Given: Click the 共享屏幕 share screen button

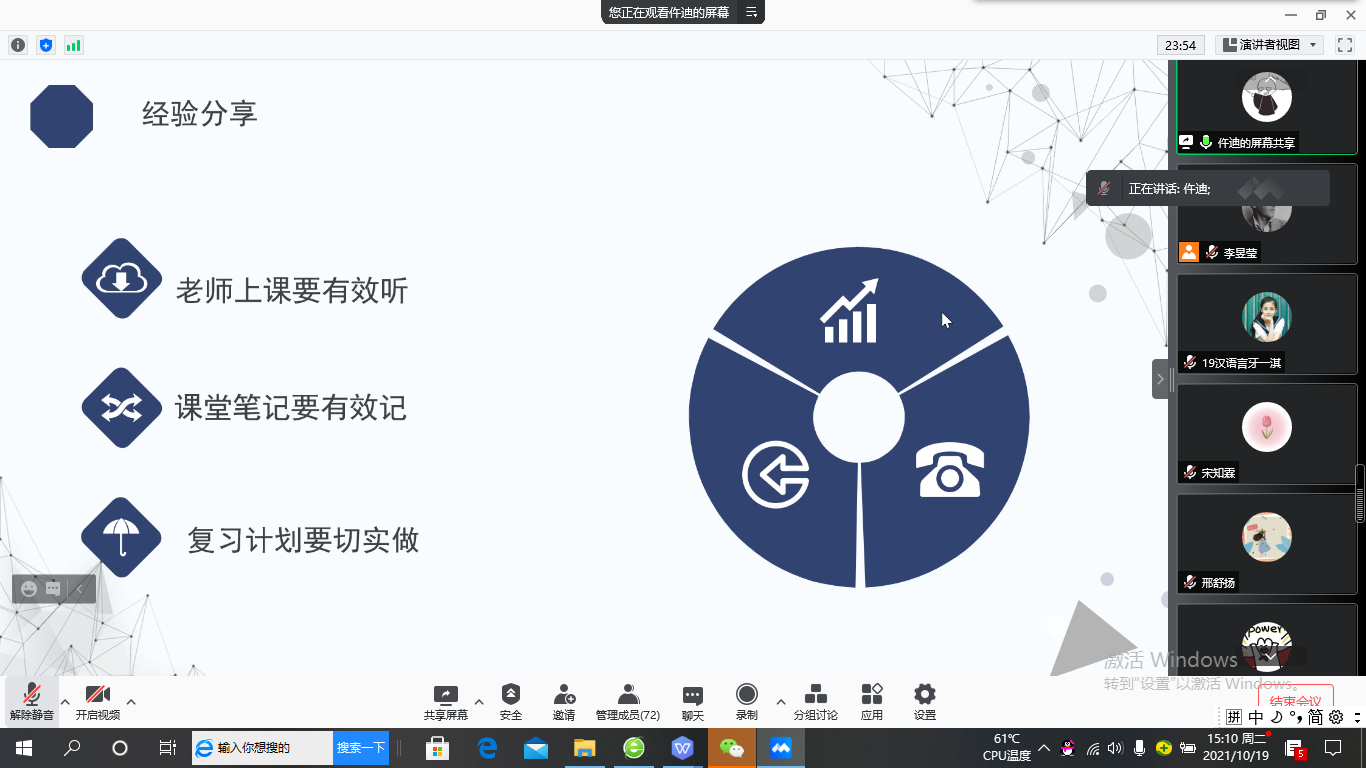Looking at the screenshot, I should tap(445, 701).
